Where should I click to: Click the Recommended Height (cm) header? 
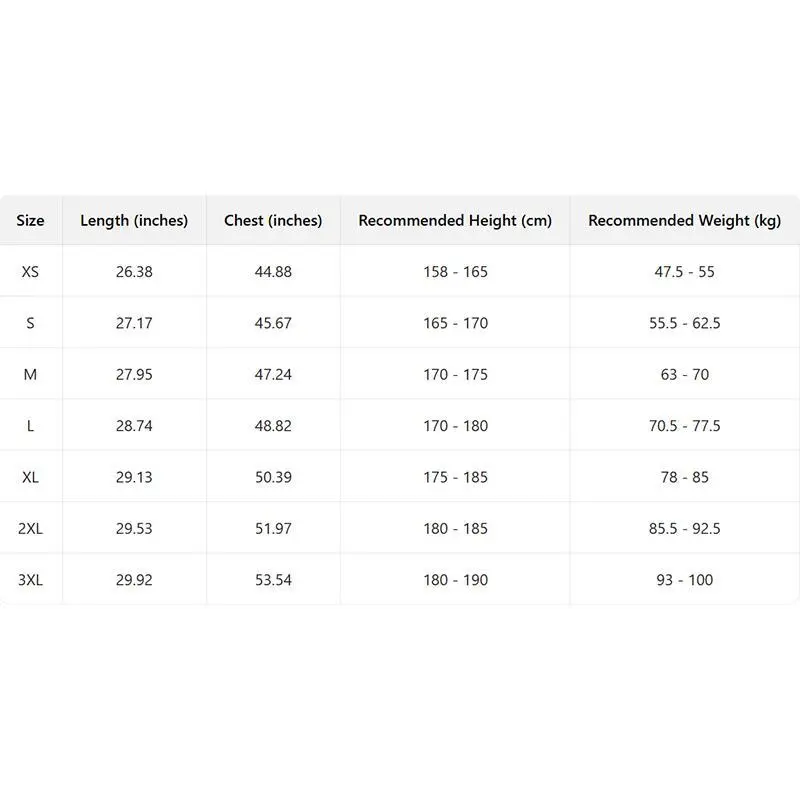click(x=455, y=220)
